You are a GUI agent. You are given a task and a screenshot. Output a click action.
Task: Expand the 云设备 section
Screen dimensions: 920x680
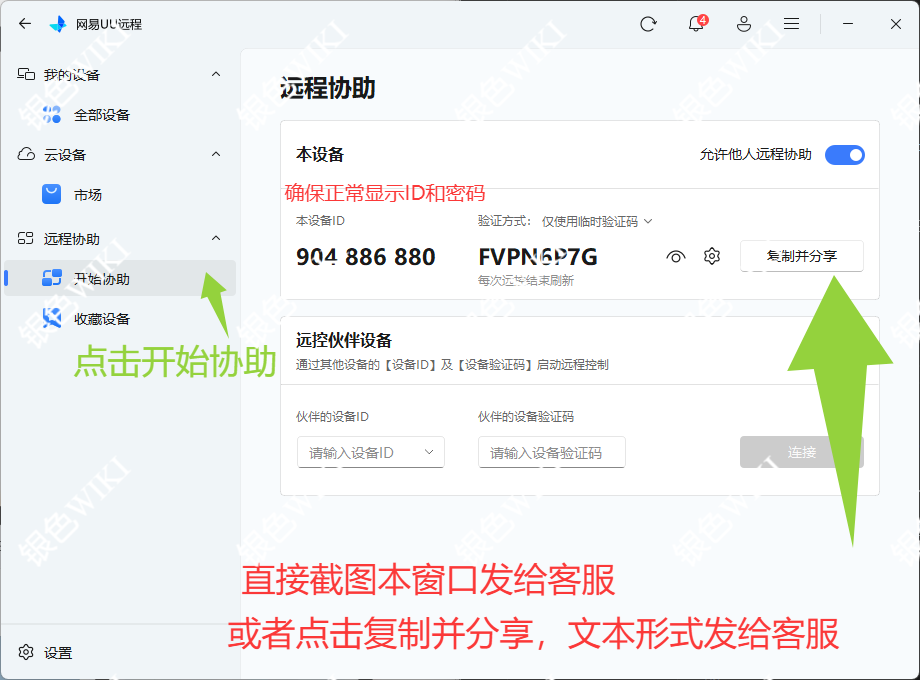(216, 155)
